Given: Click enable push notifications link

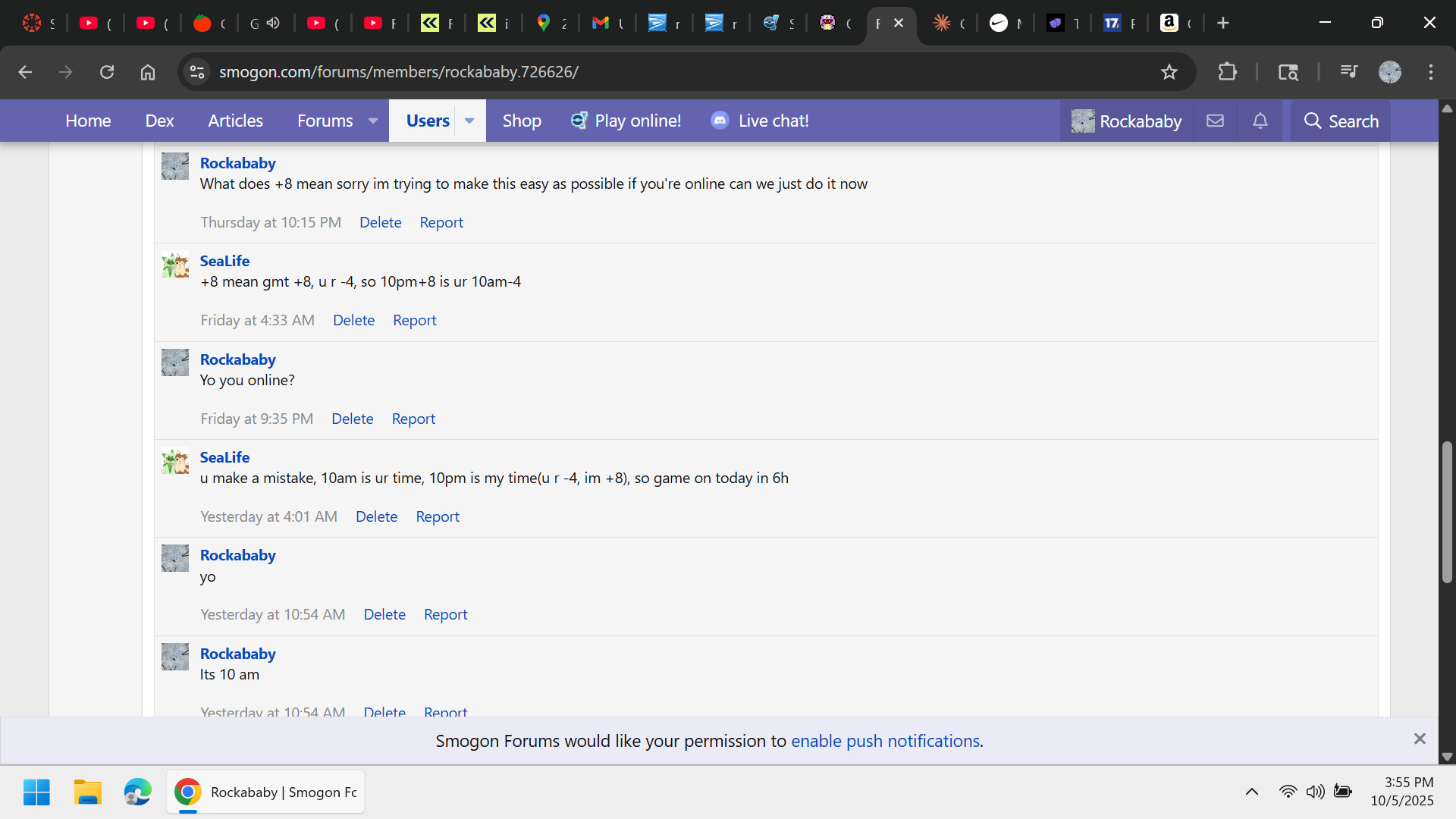Looking at the screenshot, I should [885, 741].
